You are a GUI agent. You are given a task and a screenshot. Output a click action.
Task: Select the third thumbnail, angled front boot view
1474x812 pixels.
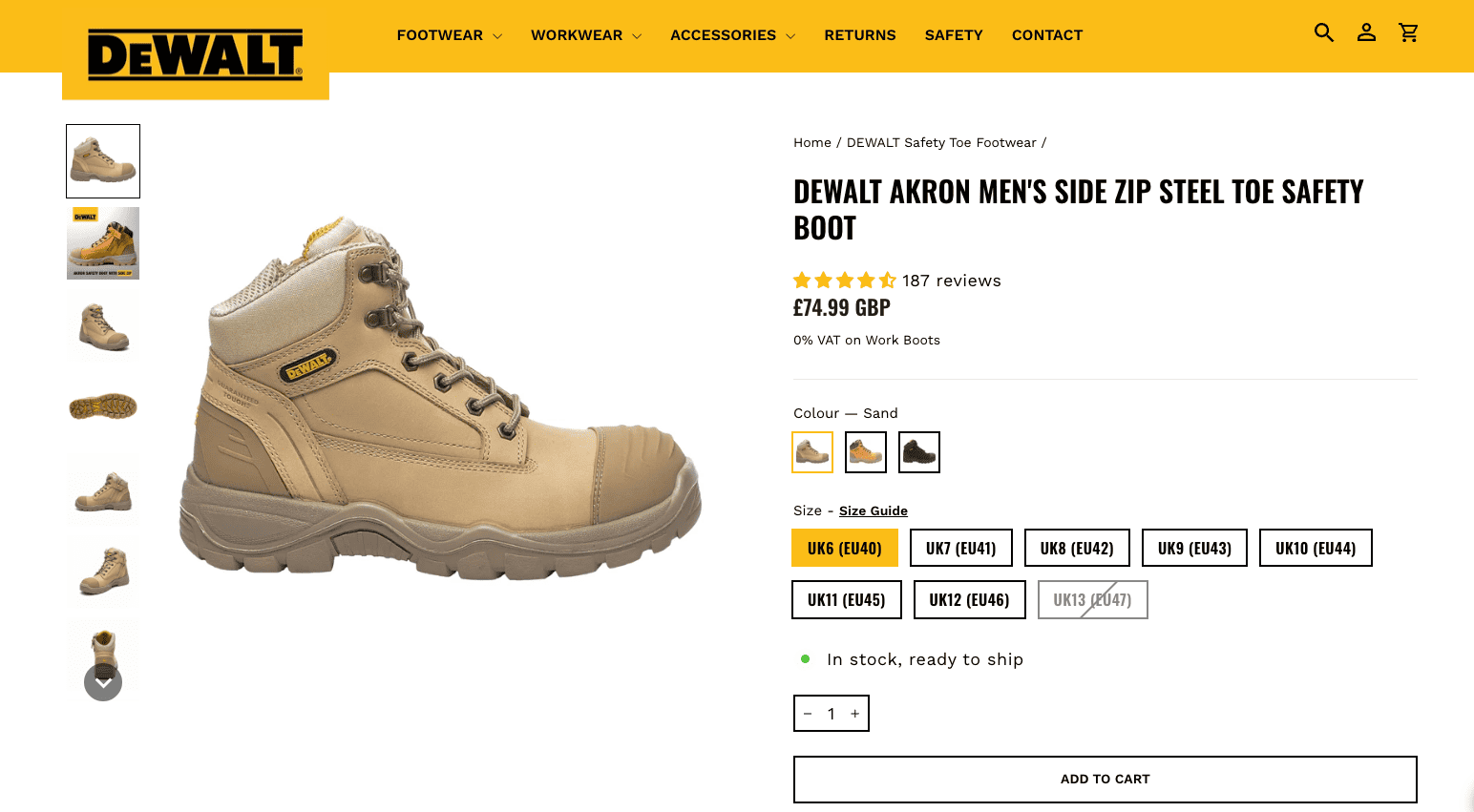pos(103,325)
